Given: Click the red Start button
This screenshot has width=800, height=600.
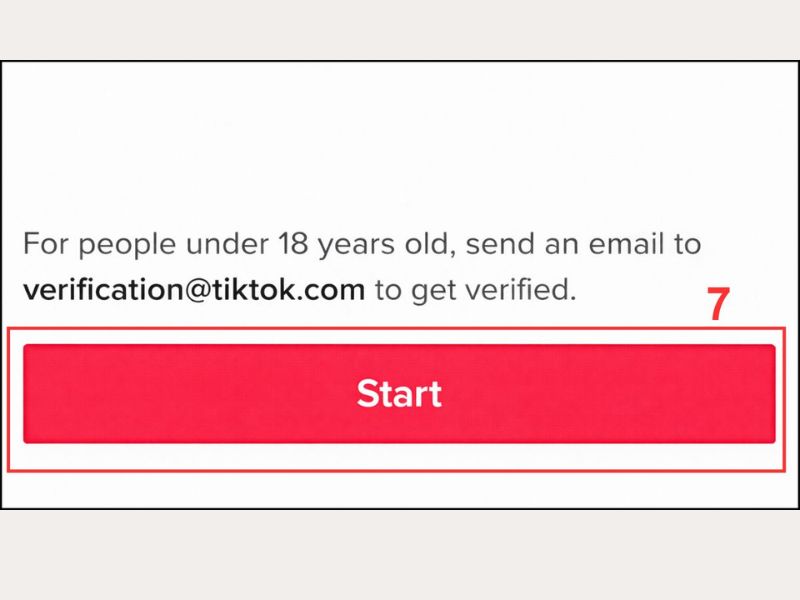Looking at the screenshot, I should [x=399, y=394].
